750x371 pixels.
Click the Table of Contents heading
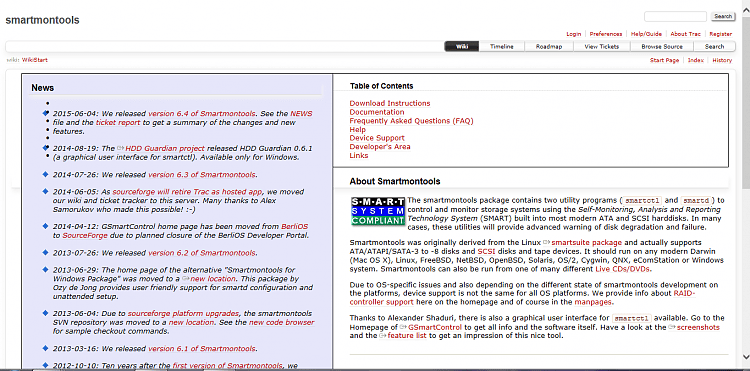click(x=381, y=86)
